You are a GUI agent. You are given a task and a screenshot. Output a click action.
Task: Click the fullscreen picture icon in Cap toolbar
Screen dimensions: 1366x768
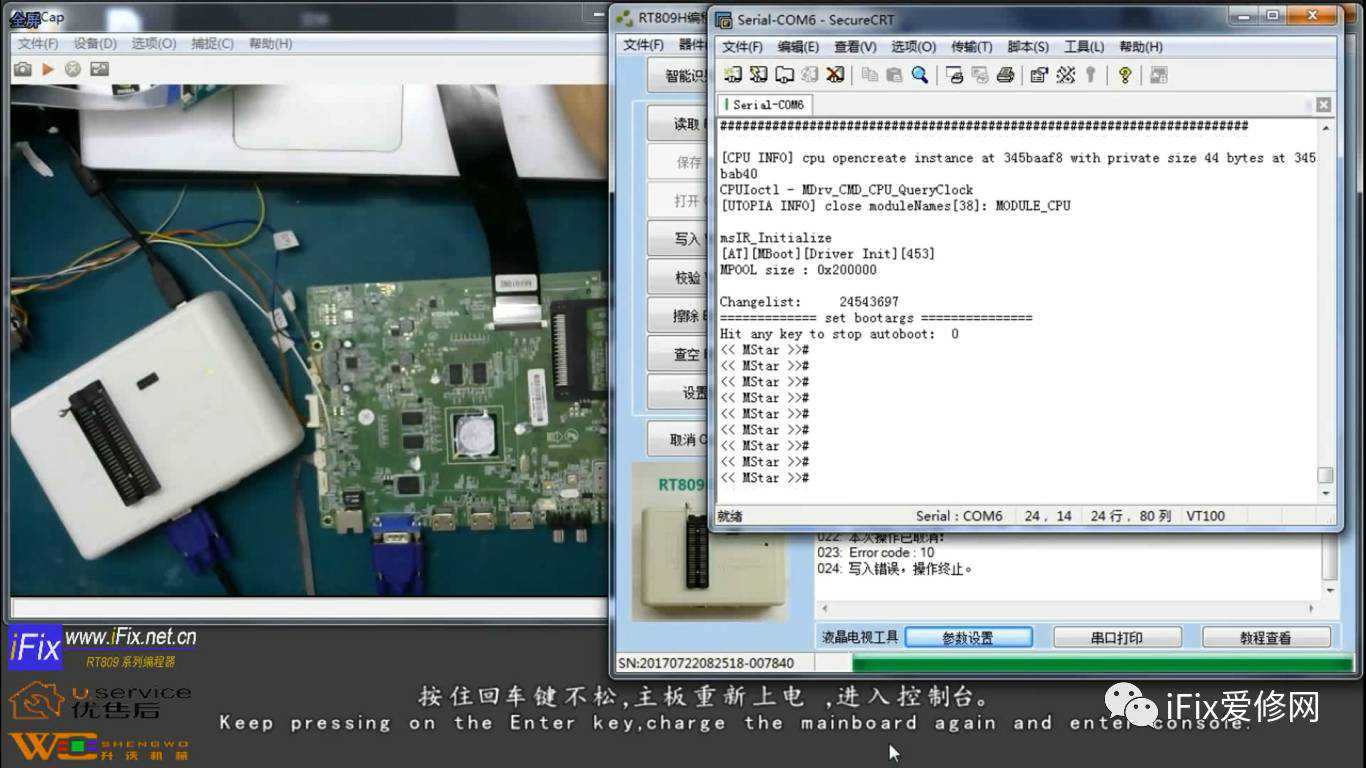pos(99,69)
